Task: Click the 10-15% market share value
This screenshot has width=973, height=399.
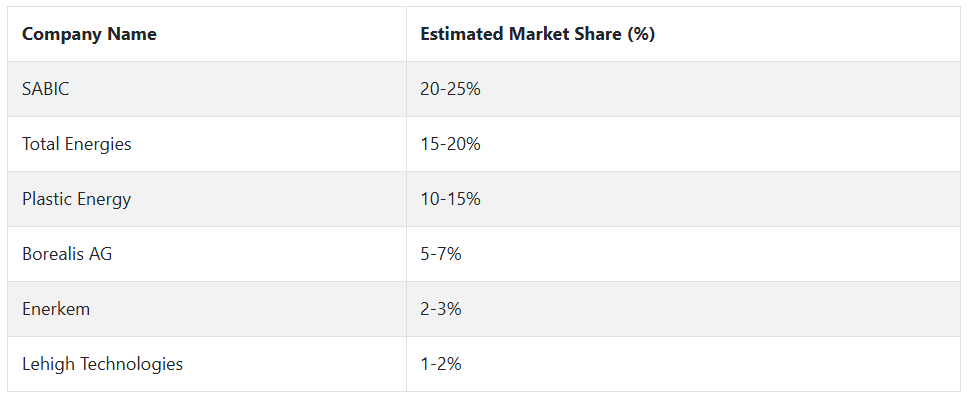Action: 451,199
